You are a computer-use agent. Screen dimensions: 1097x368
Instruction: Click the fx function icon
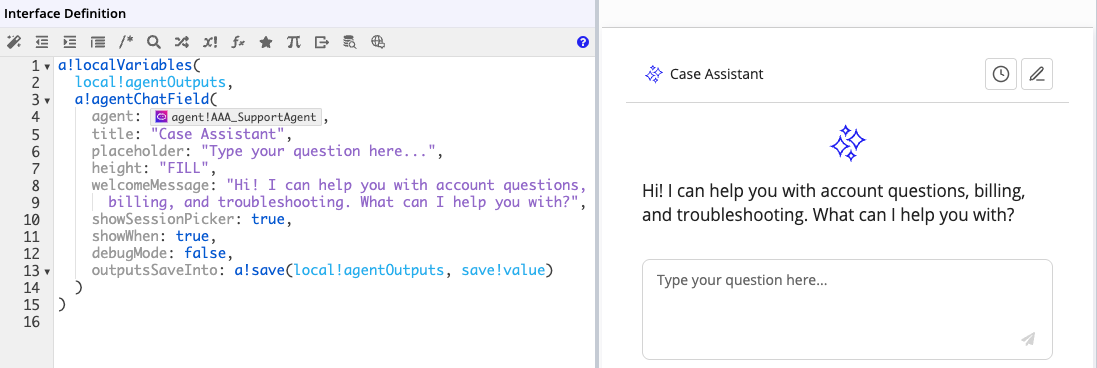pos(238,42)
